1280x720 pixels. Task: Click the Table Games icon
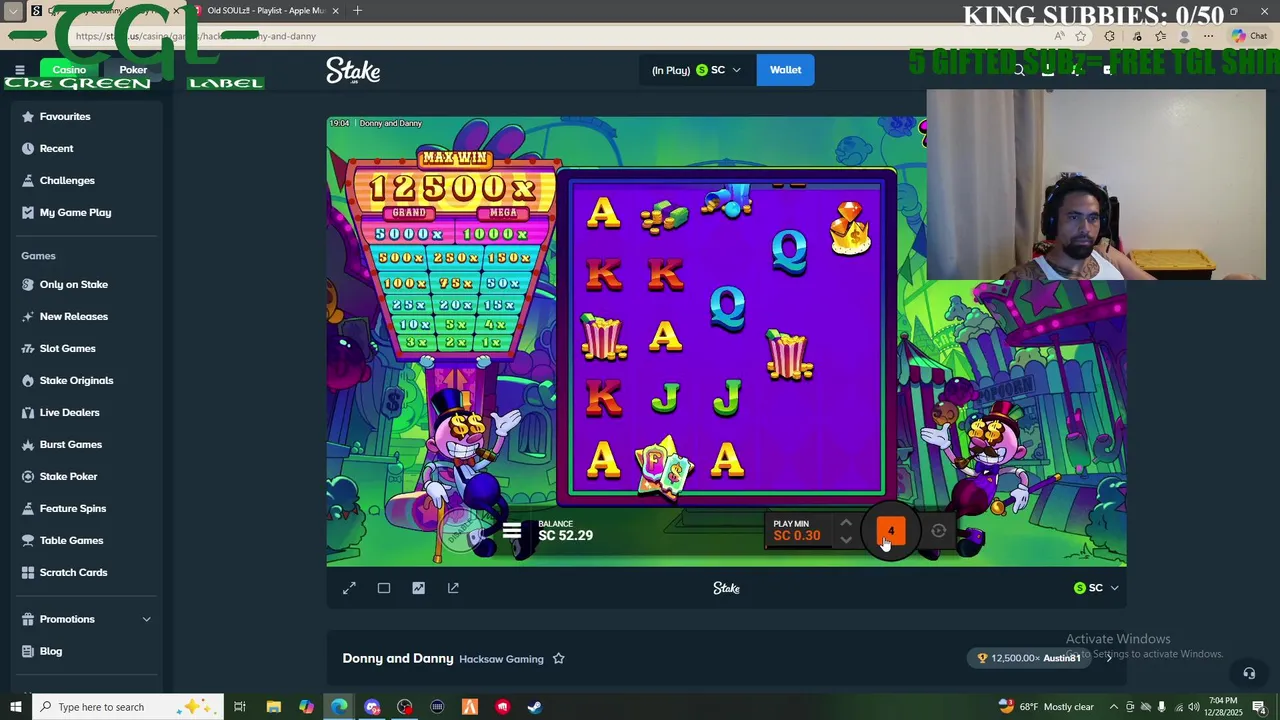coord(28,540)
